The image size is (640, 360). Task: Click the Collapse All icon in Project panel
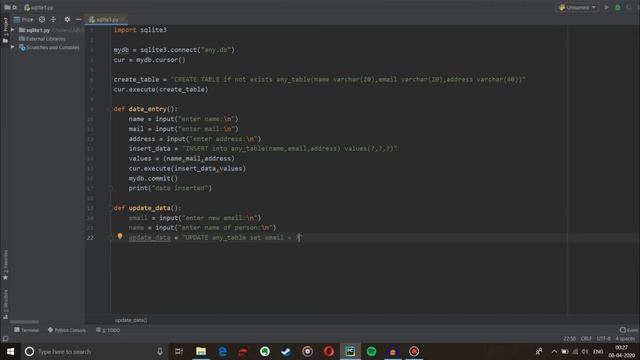[53, 19]
